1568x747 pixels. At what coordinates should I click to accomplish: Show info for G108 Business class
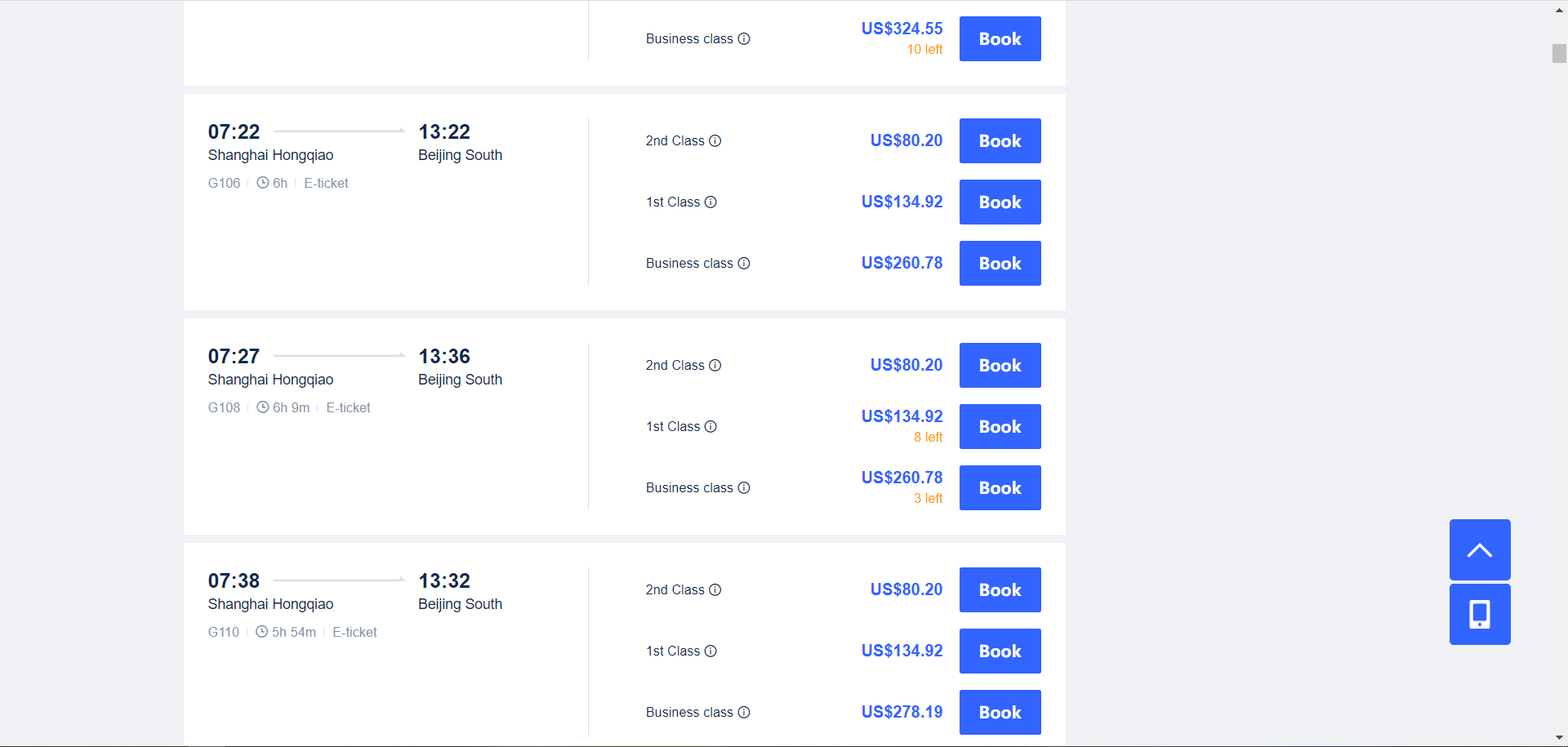point(744,487)
